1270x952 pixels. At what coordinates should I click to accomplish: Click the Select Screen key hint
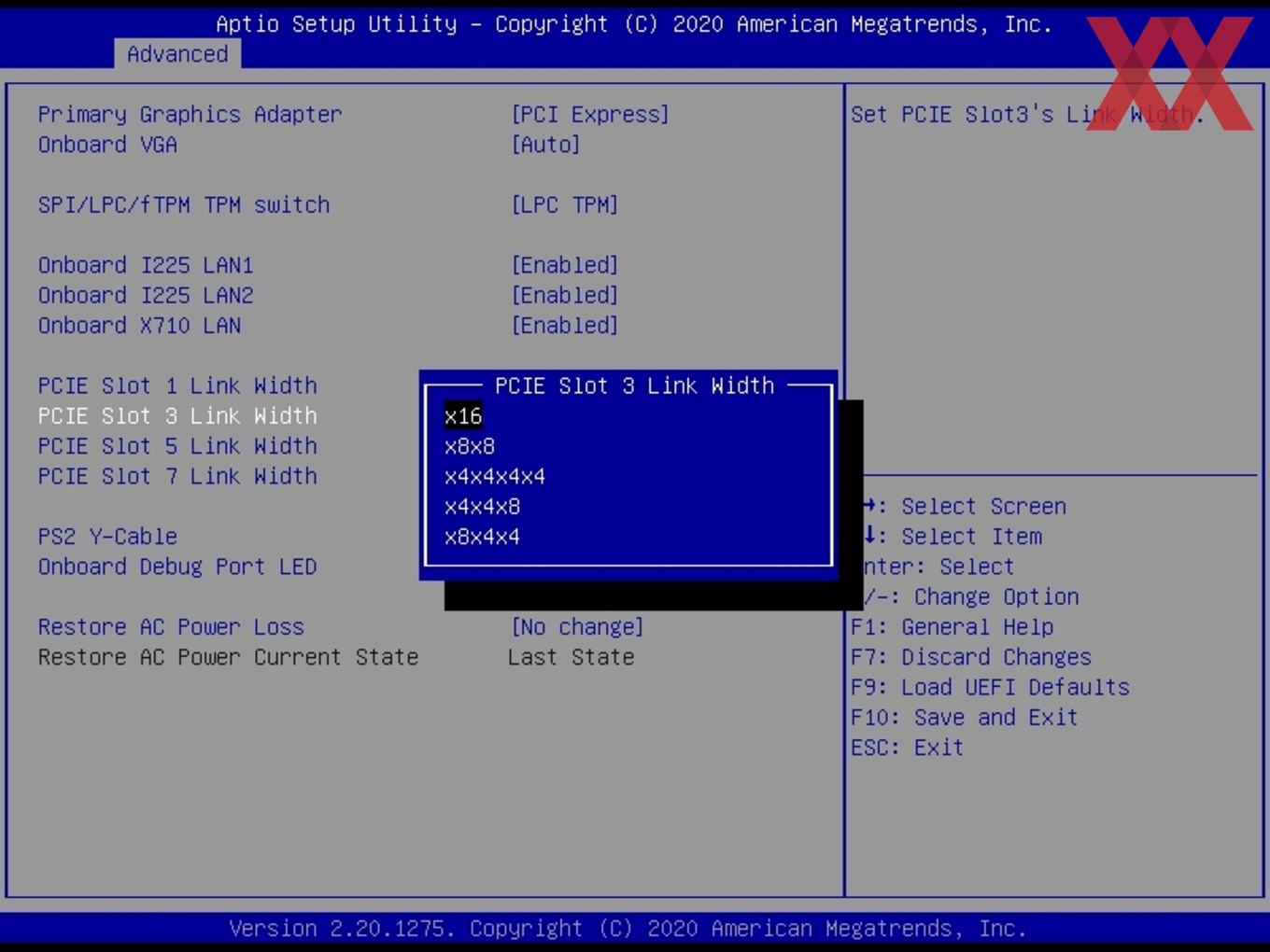[x=965, y=507]
